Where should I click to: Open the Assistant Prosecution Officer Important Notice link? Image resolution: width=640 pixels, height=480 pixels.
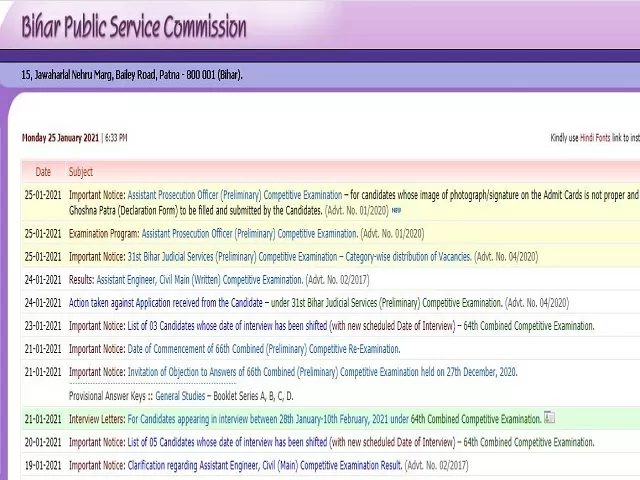coord(235,195)
